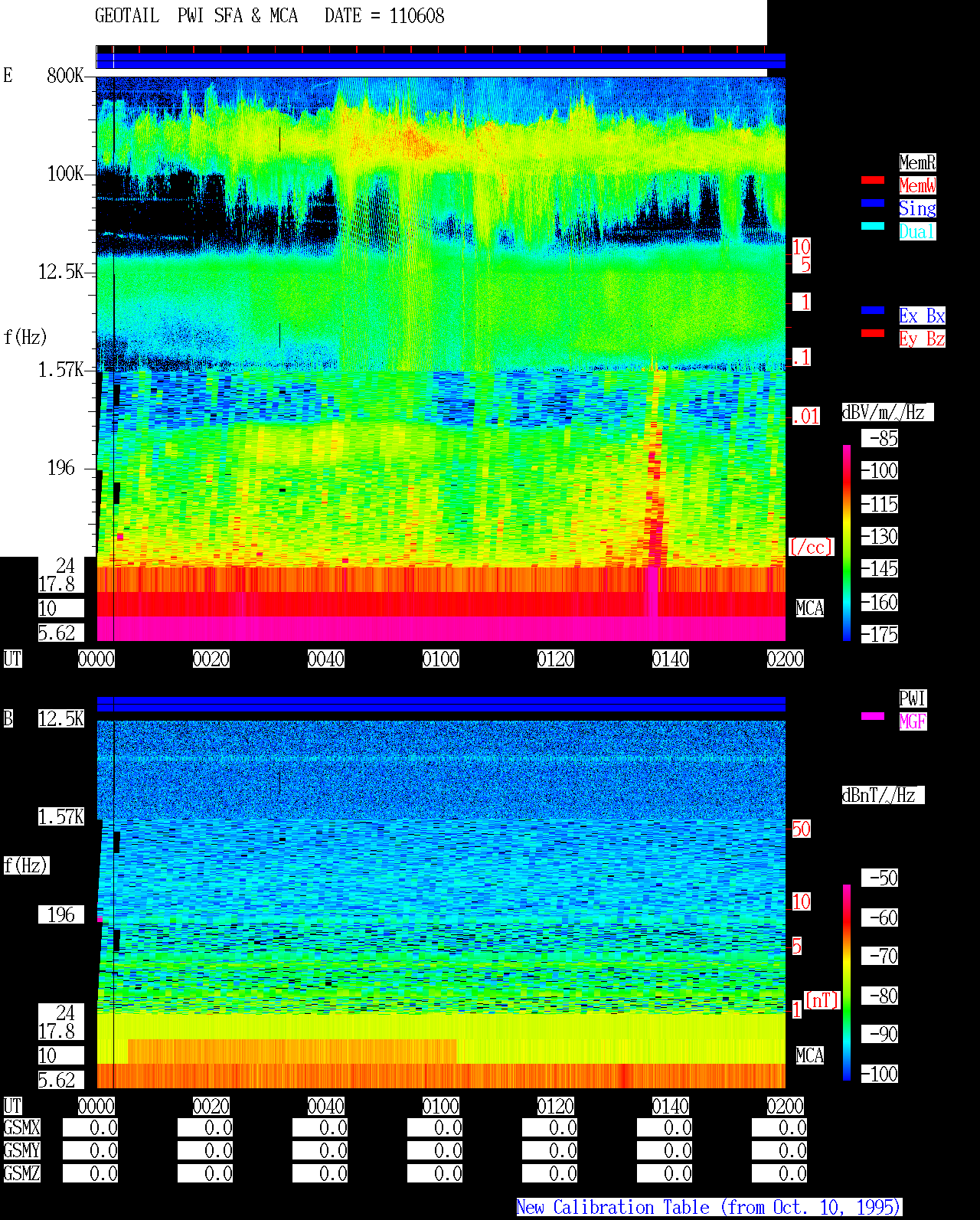This screenshot has height=1220, width=980.
Task: Click the dBnT/√Hz color scale bar
Action: (847, 982)
